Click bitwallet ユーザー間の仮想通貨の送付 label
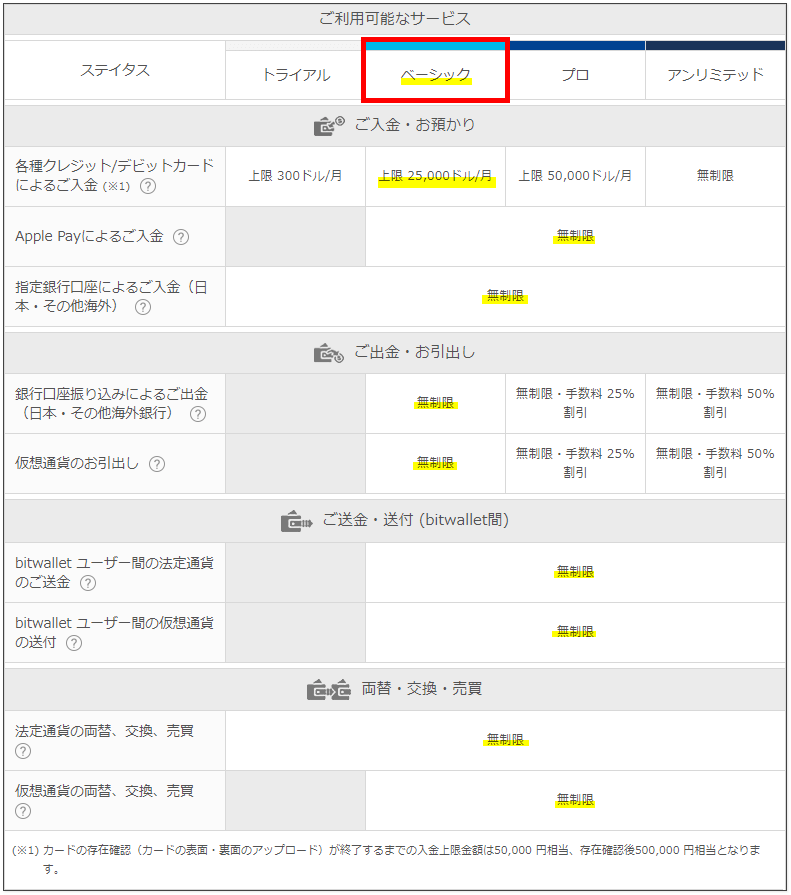Viewport: 791px width, 895px height. [x=114, y=632]
